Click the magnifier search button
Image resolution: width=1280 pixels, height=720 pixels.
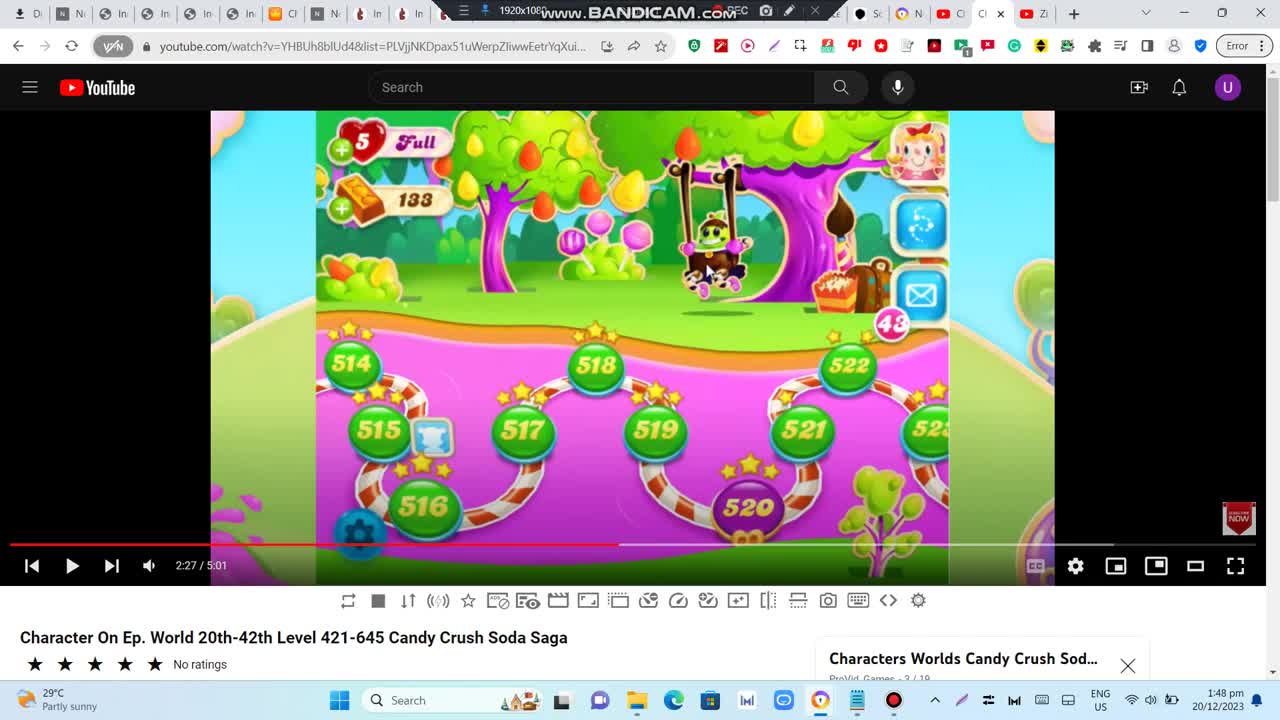click(841, 87)
